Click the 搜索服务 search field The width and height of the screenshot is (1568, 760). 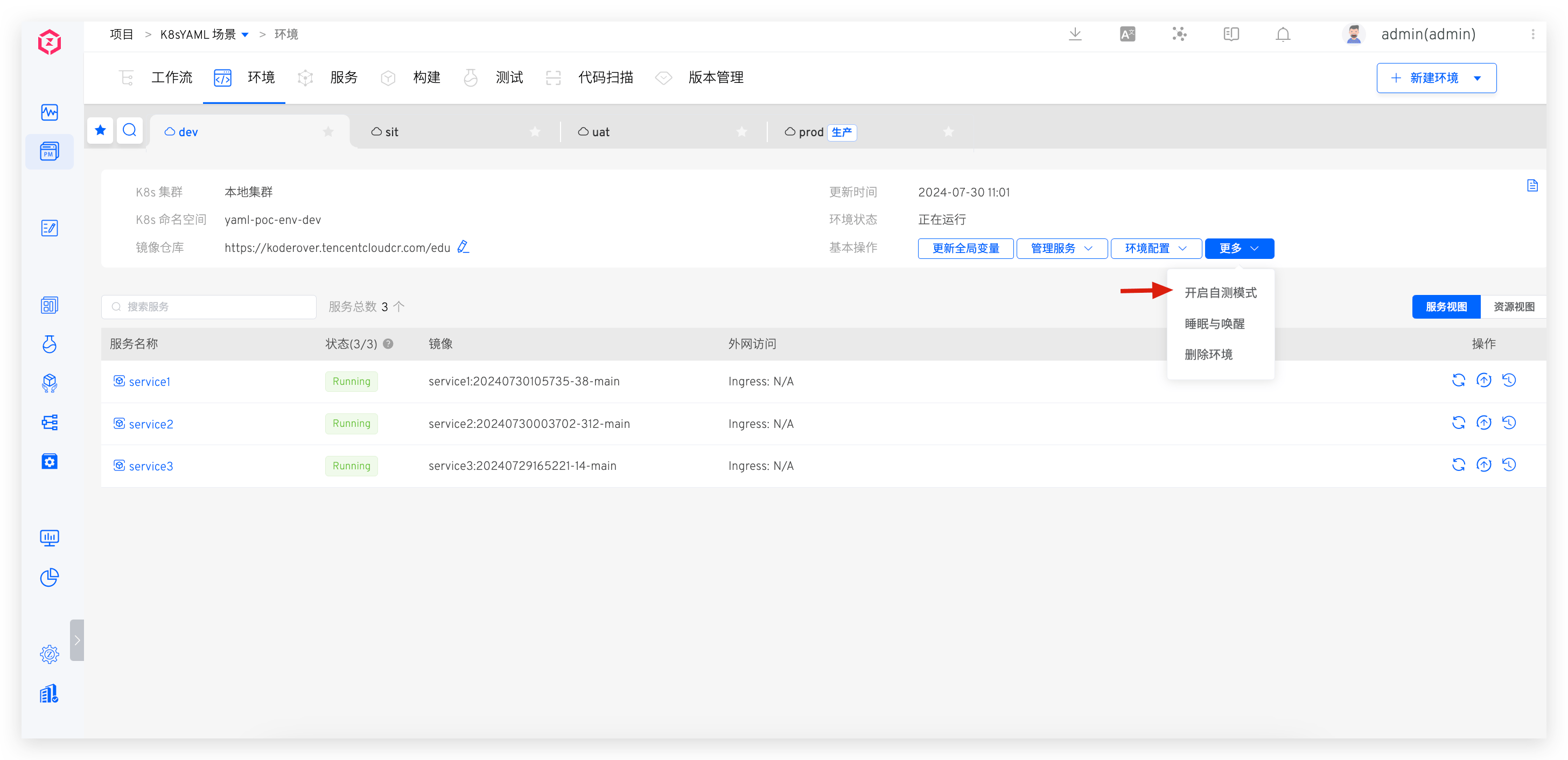coord(209,307)
